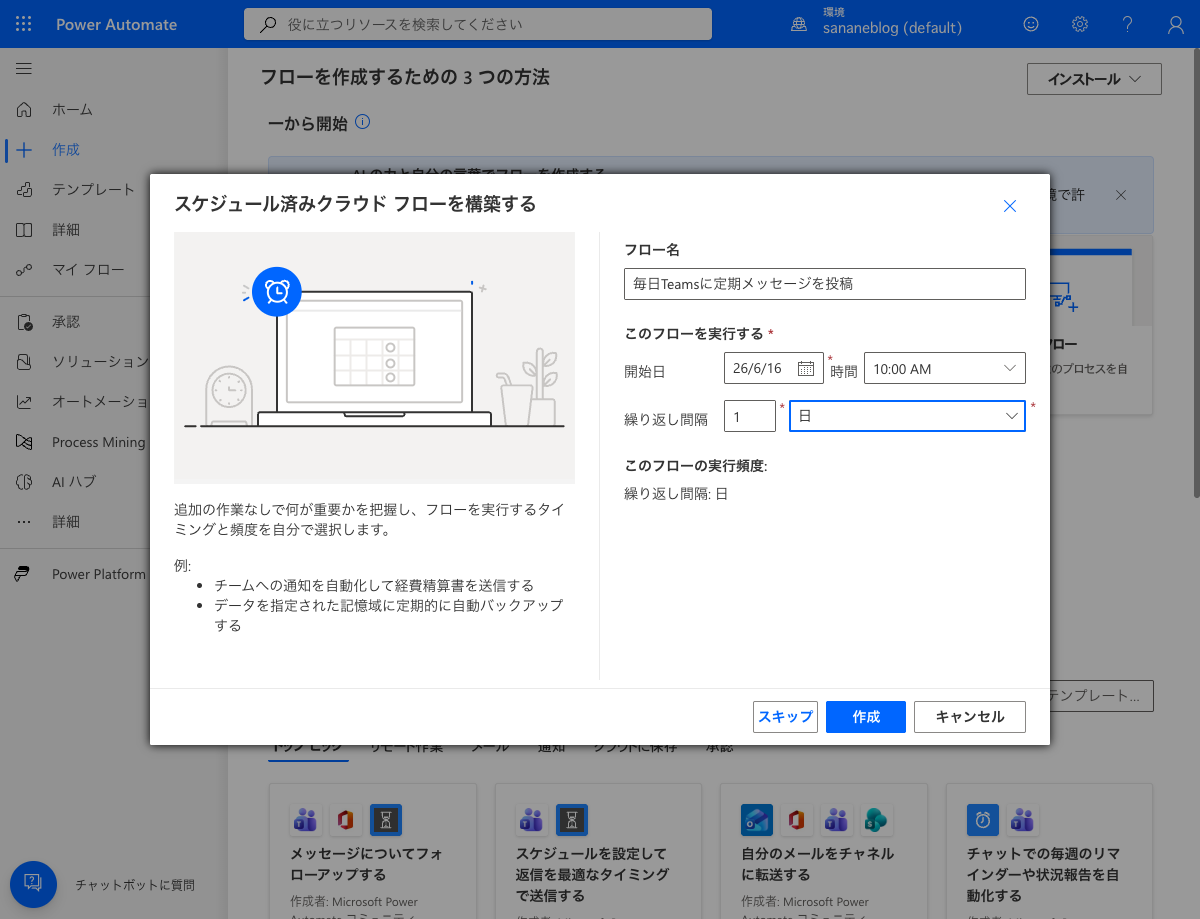Open the 時間 10:00 AM dropdown
The height and width of the screenshot is (919, 1200).
945,368
